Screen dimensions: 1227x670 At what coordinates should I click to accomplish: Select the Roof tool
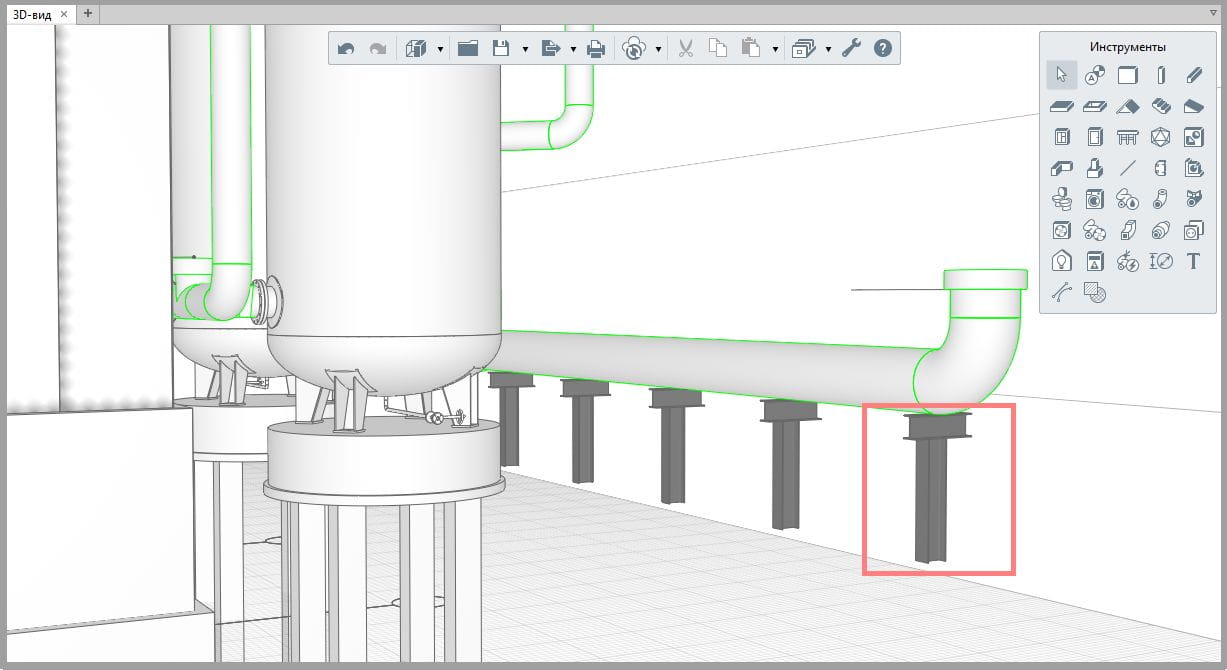coord(1127,106)
